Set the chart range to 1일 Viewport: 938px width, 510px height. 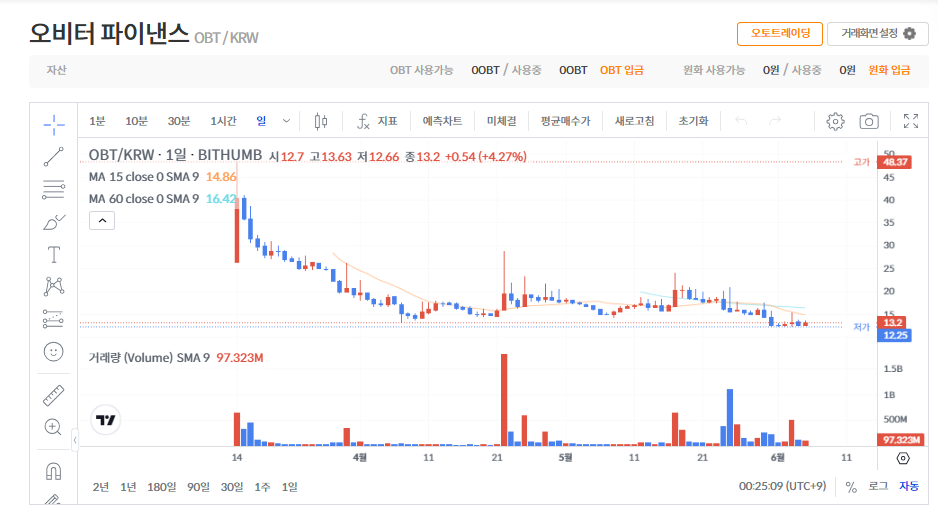tap(290, 487)
